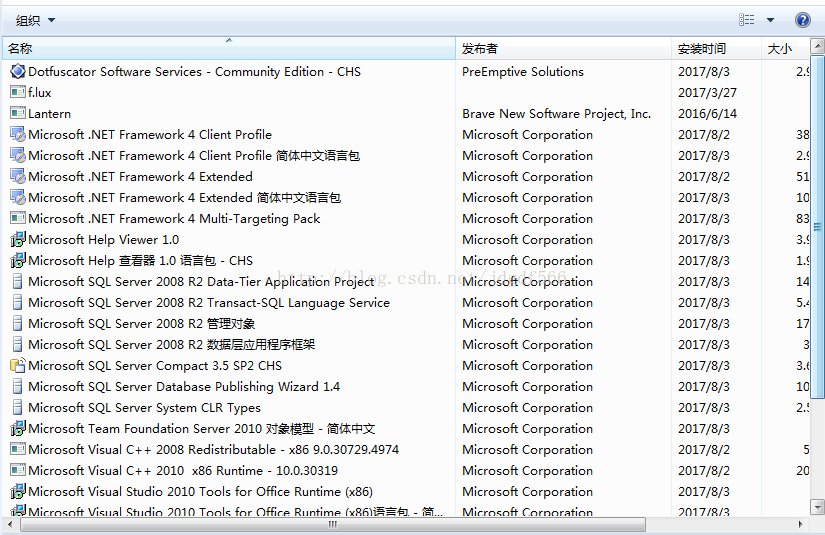Viewport: 825px width, 535px height.
Task: Click the Tools for Office Runtime (x86) icon
Action: [x=18, y=491]
